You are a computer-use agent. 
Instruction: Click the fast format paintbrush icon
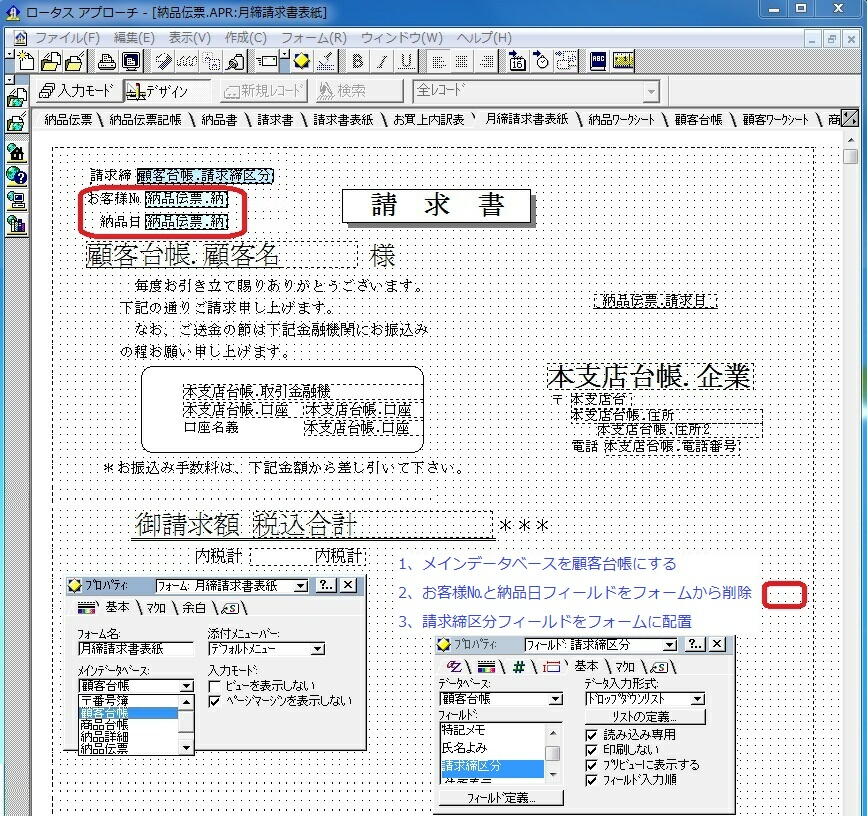pos(326,61)
